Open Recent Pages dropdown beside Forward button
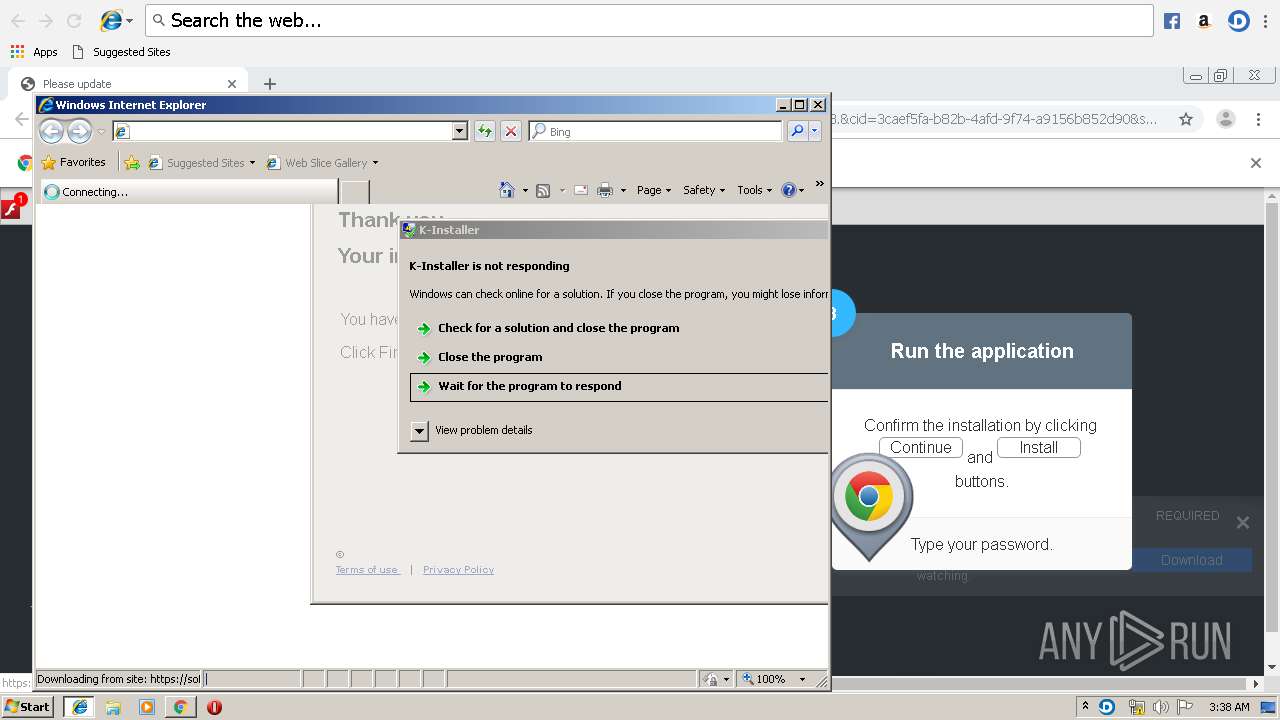Image resolution: width=1280 pixels, height=720 pixels. [x=101, y=132]
